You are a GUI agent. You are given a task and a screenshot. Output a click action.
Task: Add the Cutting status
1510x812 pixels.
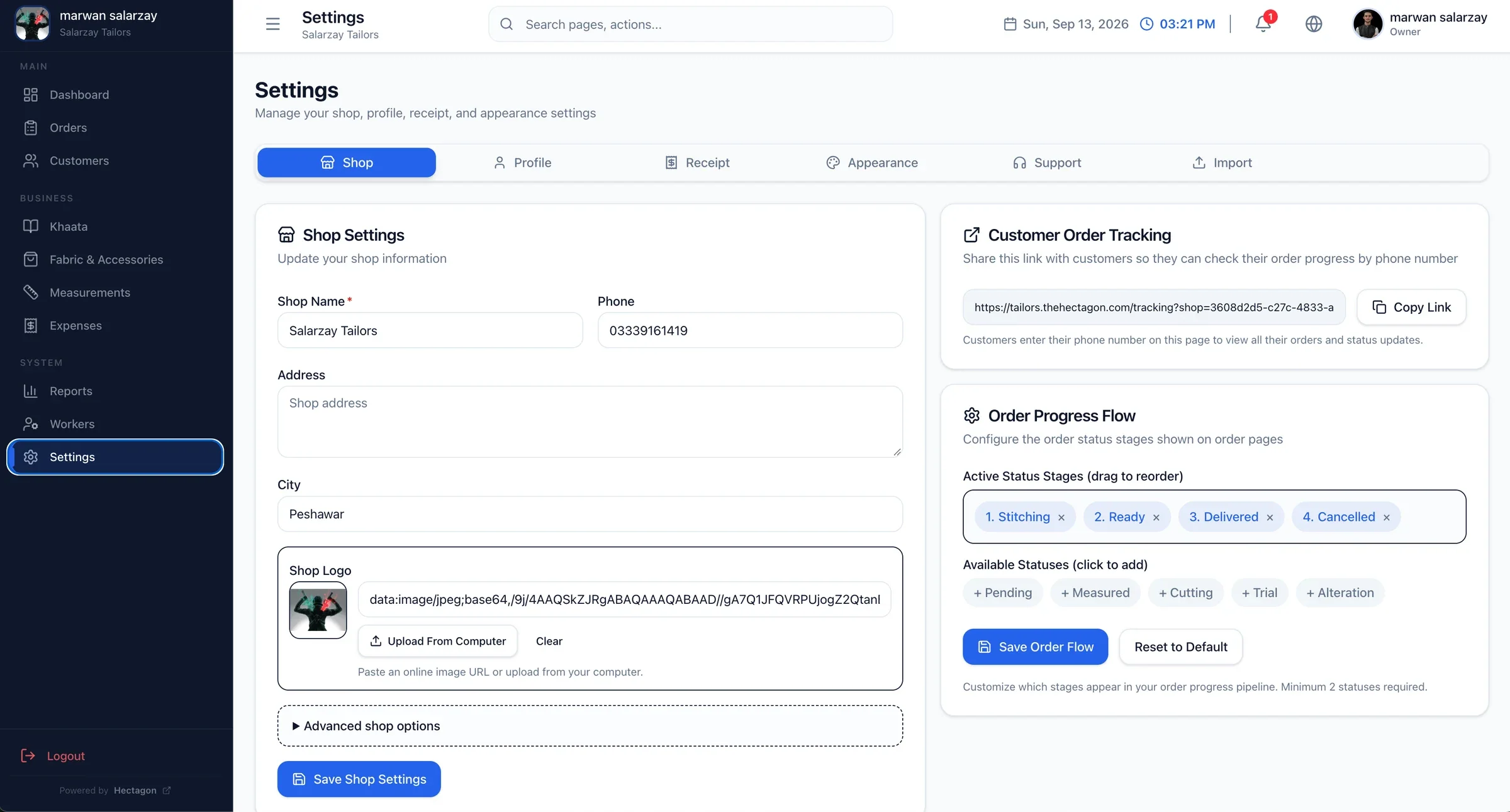pos(1186,593)
